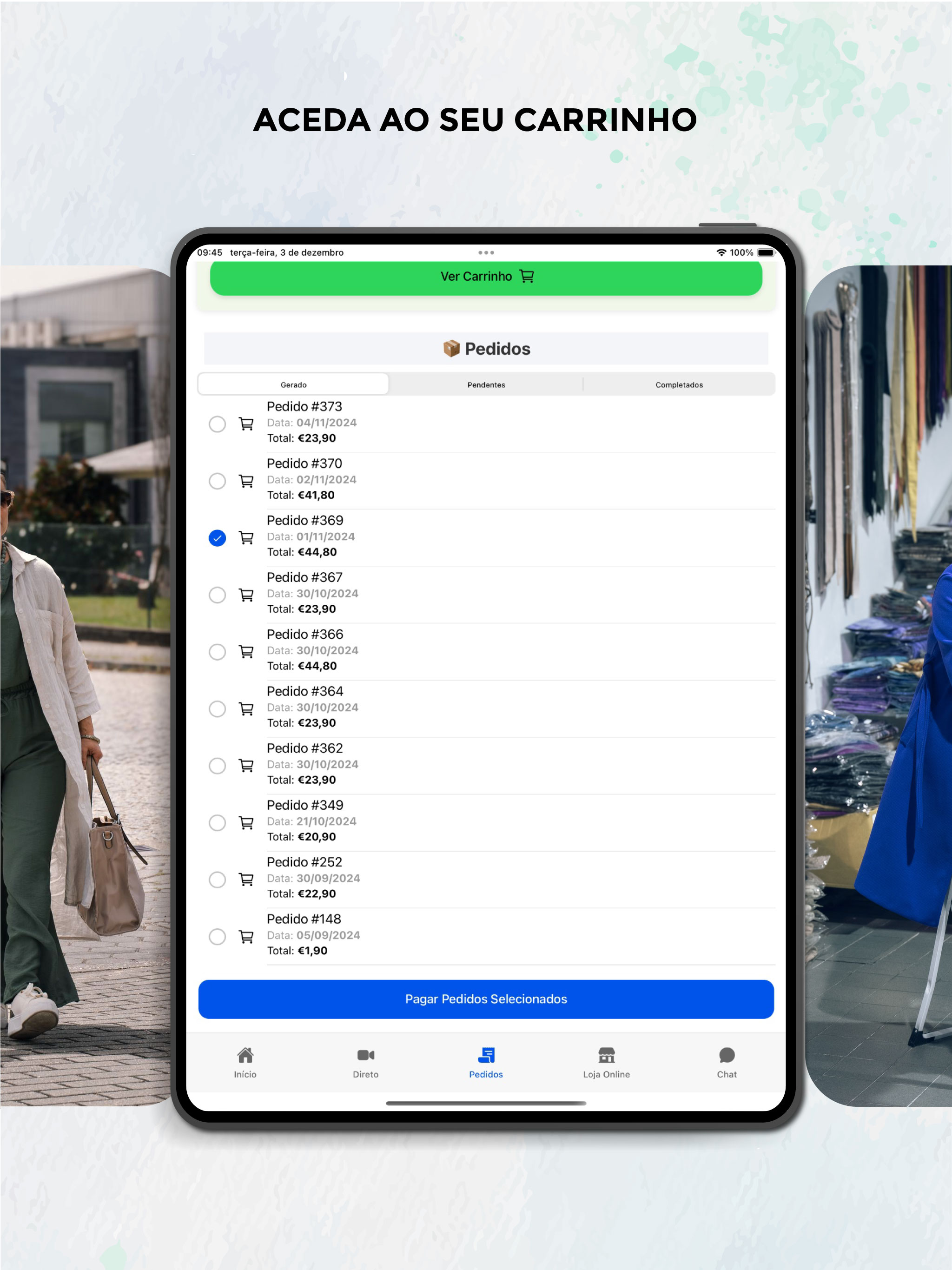Click the cart icon beside Pedido #370

point(246,481)
